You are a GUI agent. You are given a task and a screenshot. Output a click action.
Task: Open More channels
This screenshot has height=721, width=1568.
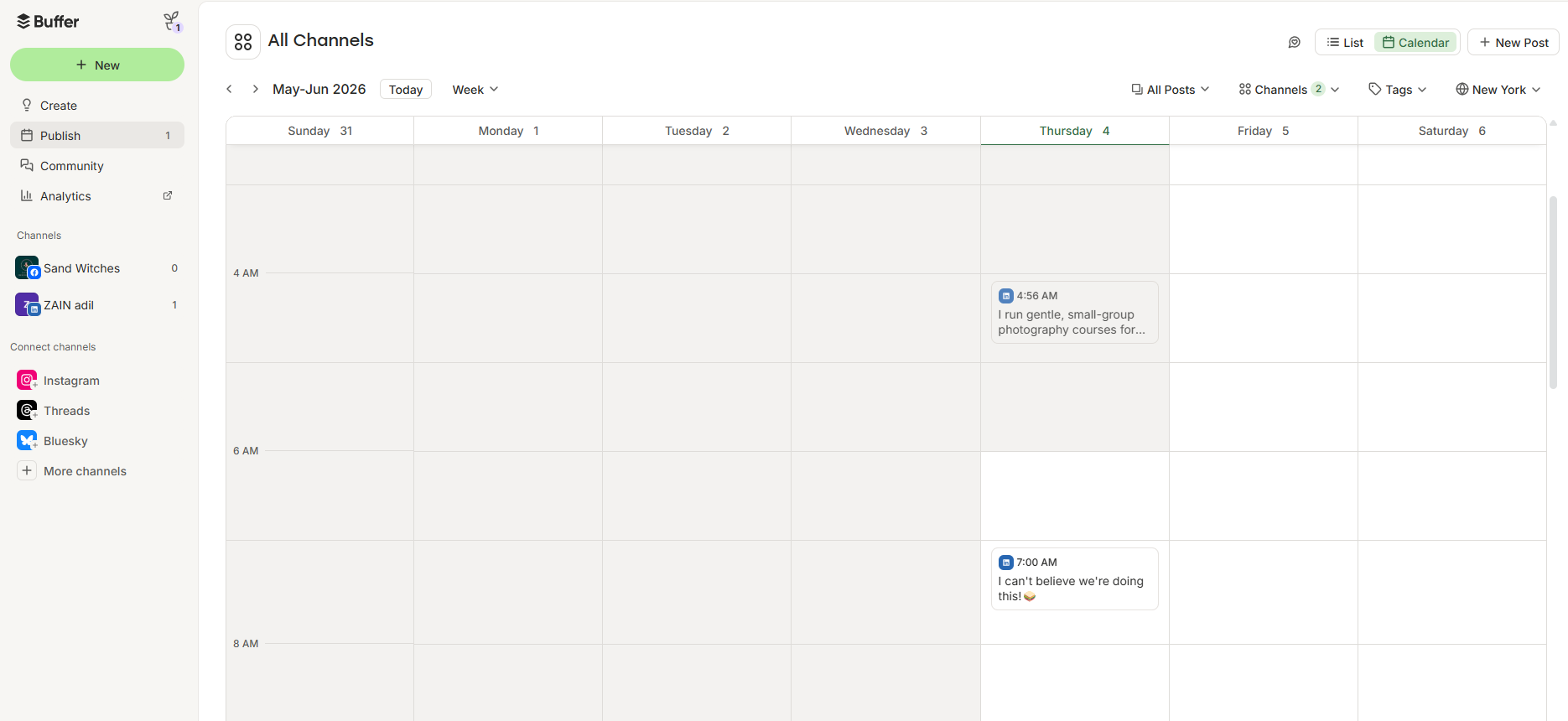click(97, 471)
